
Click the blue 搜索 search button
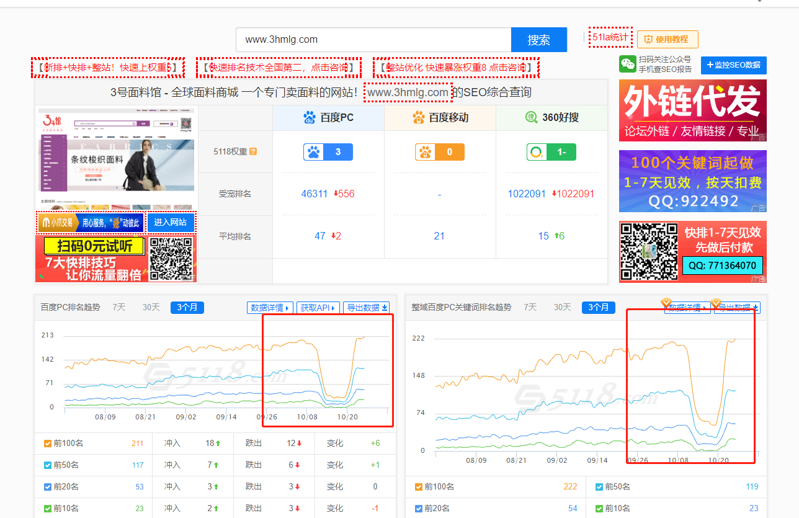(x=539, y=40)
